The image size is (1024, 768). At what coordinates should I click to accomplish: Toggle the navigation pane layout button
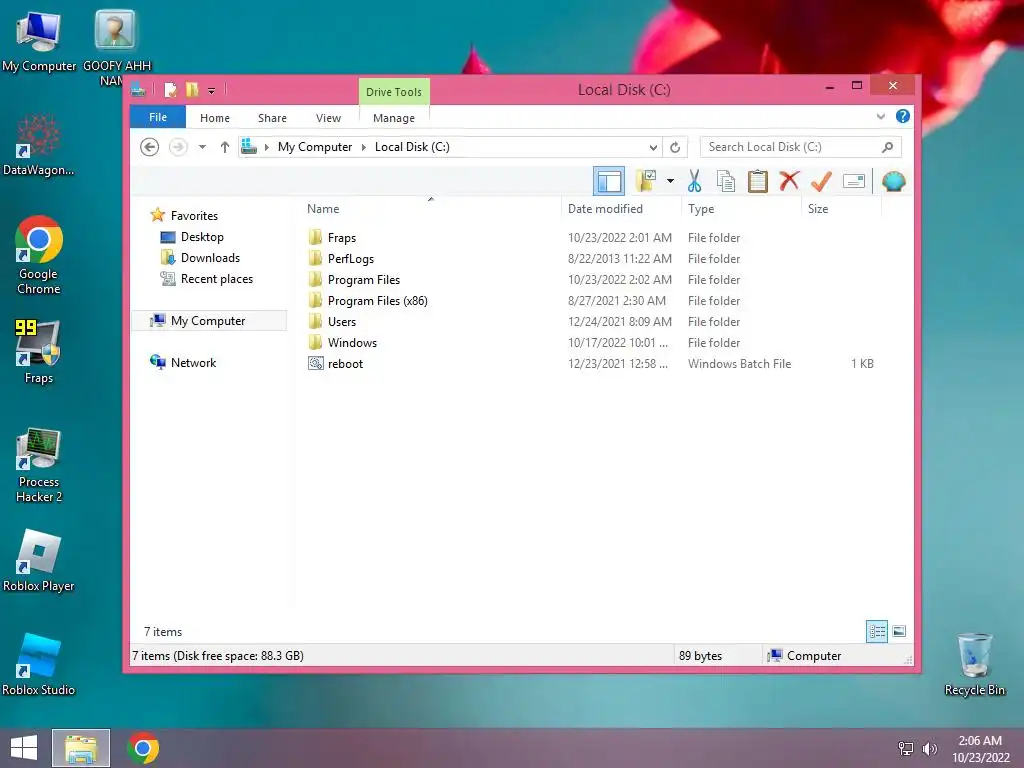(x=609, y=181)
